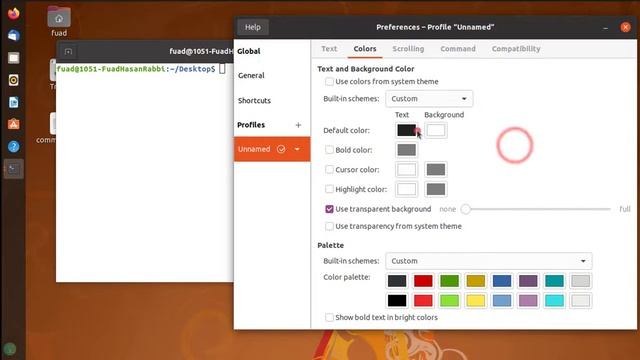The height and width of the screenshot is (360, 640).
Task: Open the Command tab
Action: tap(458, 49)
